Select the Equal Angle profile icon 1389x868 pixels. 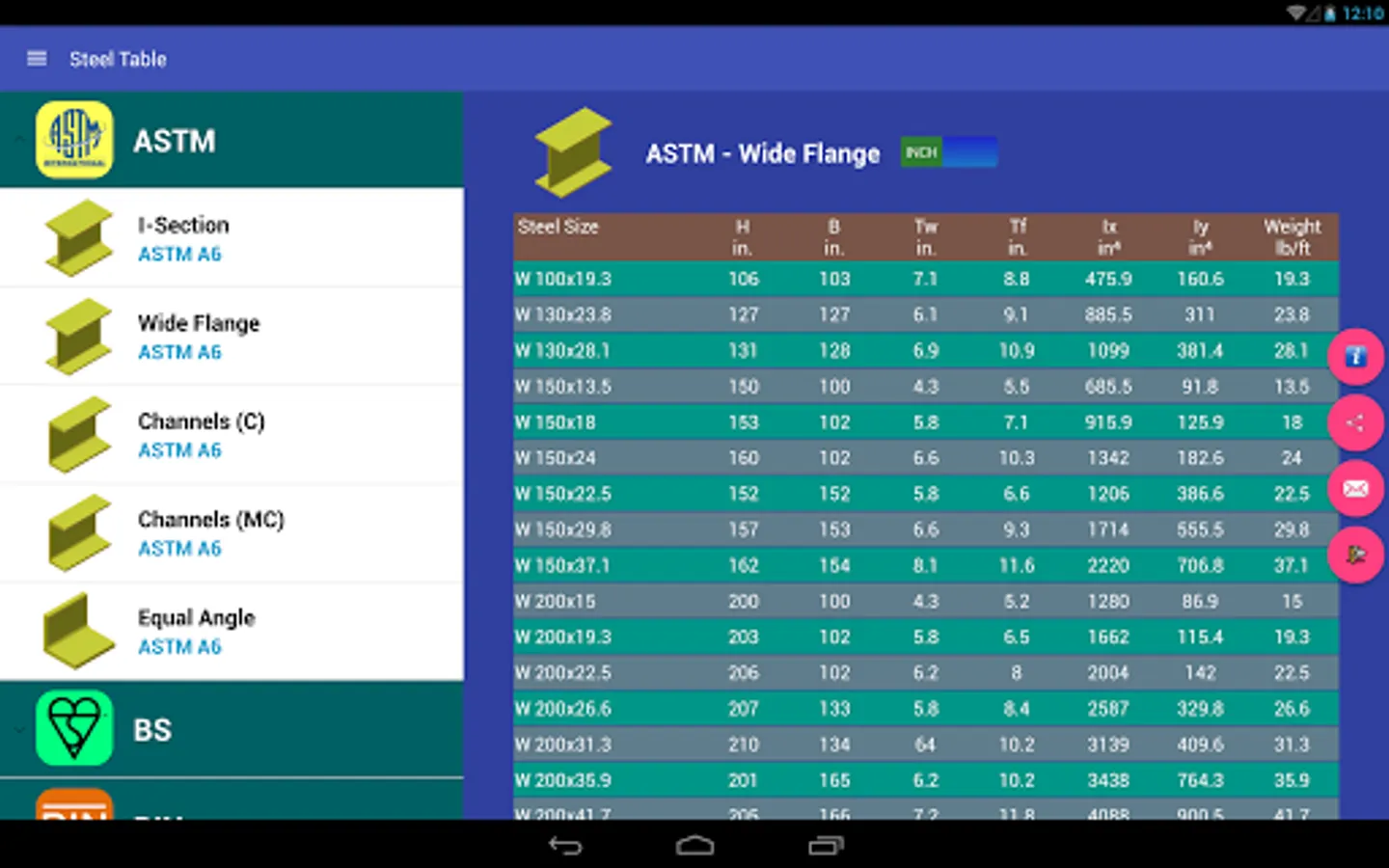(78, 632)
